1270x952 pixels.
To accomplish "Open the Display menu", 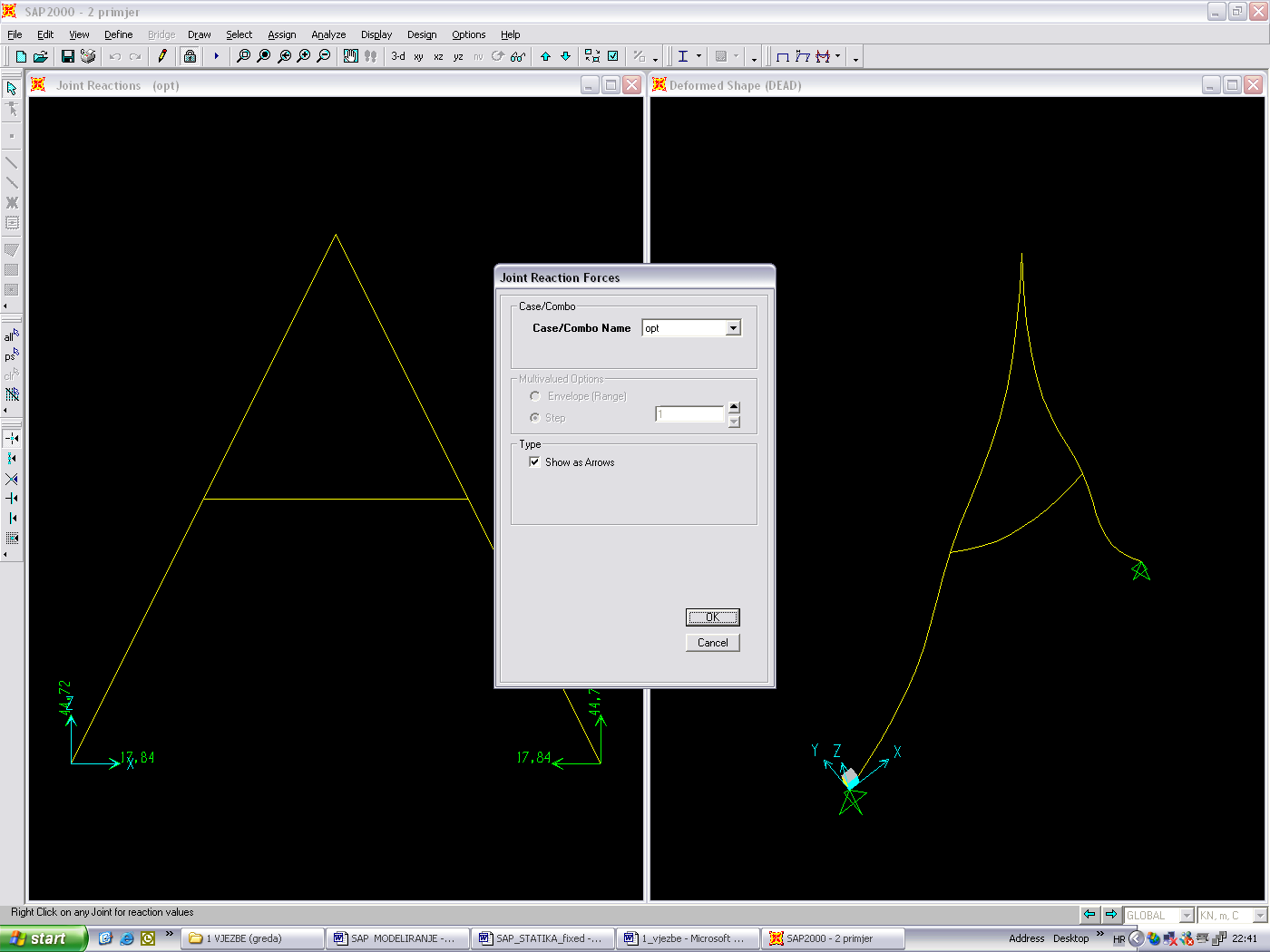I will pos(376,34).
